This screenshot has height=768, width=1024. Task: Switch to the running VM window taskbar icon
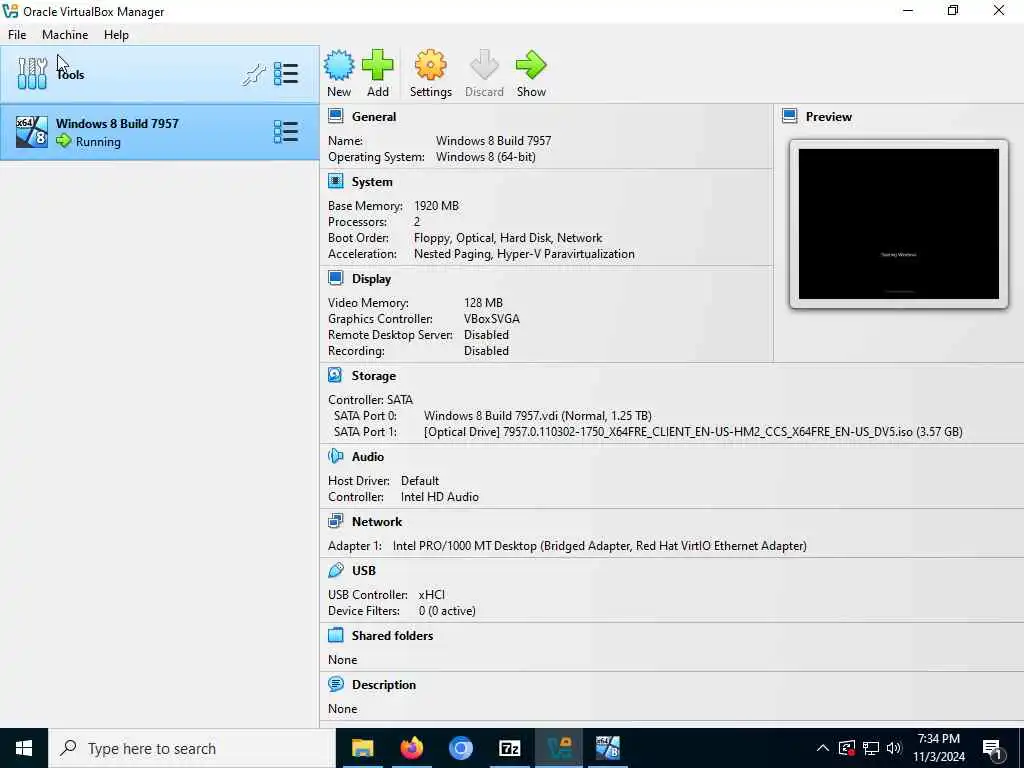607,748
